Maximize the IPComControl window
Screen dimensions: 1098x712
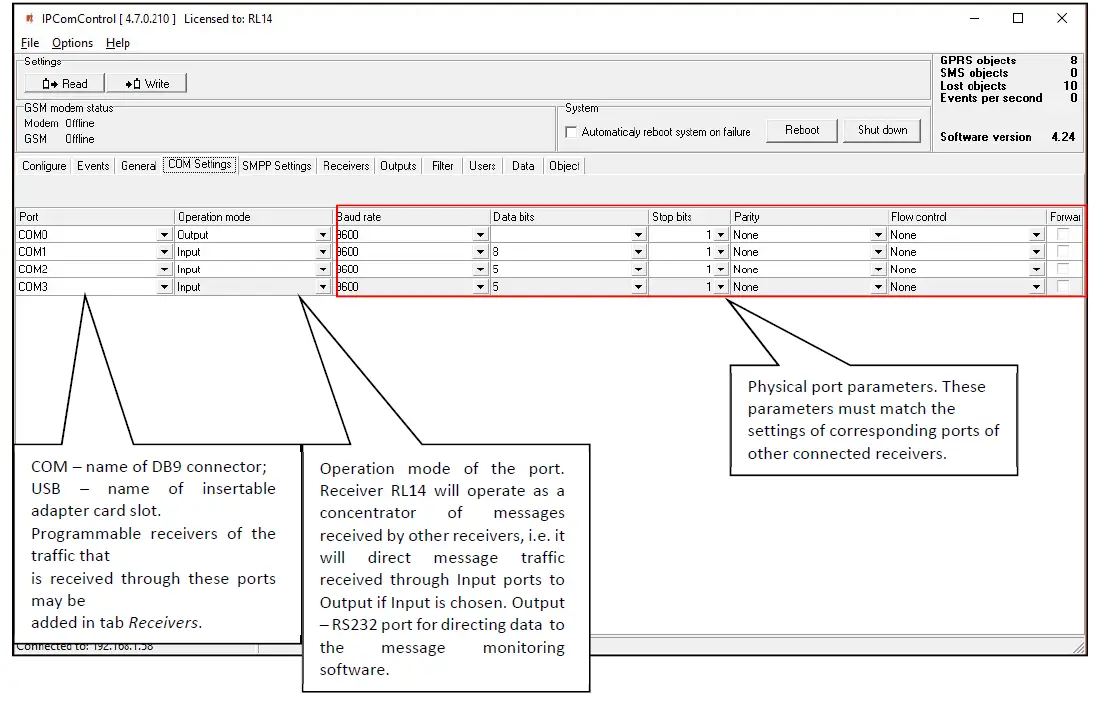(x=1018, y=19)
